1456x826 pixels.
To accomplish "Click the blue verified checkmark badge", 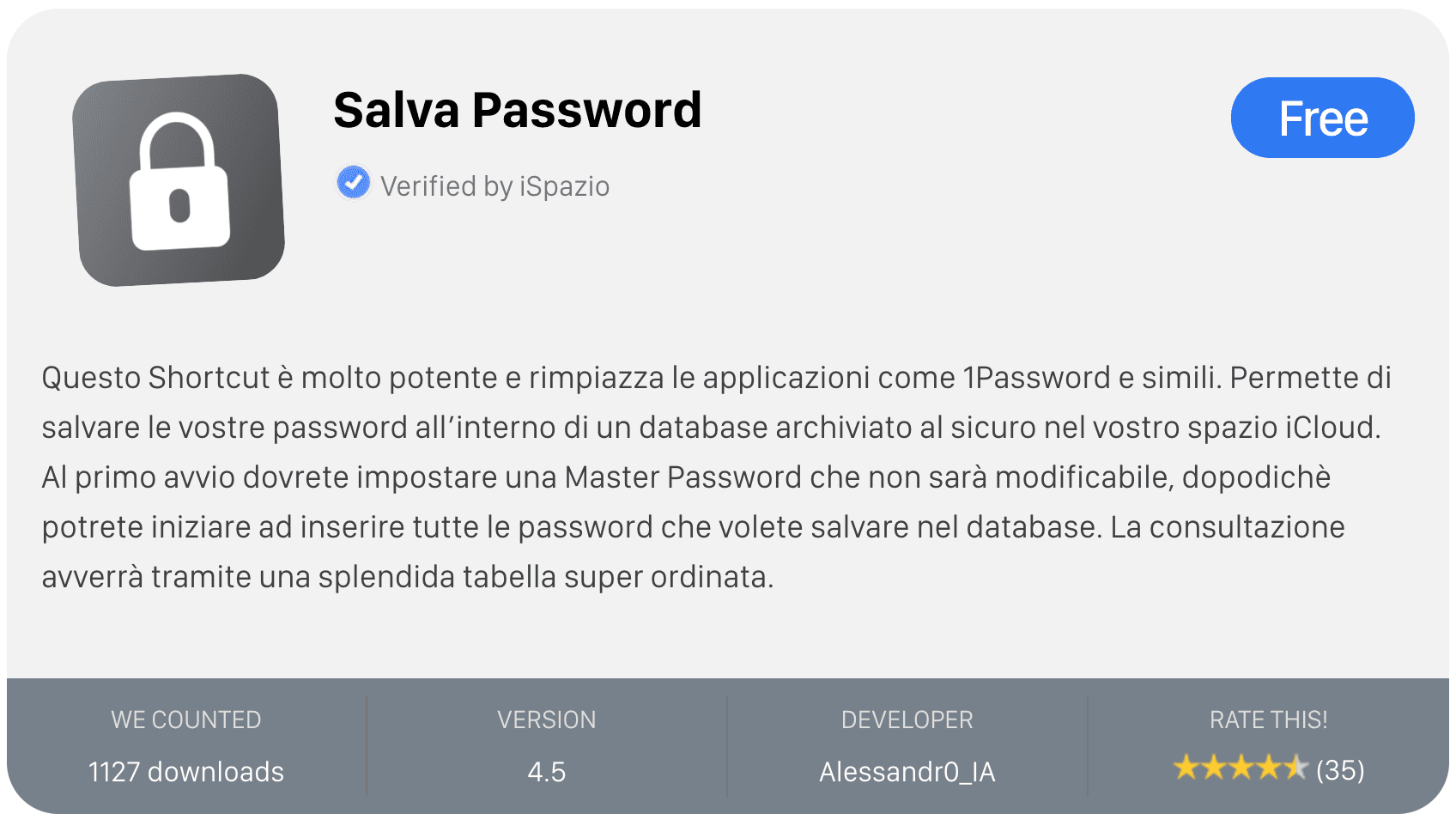I will tap(353, 183).
